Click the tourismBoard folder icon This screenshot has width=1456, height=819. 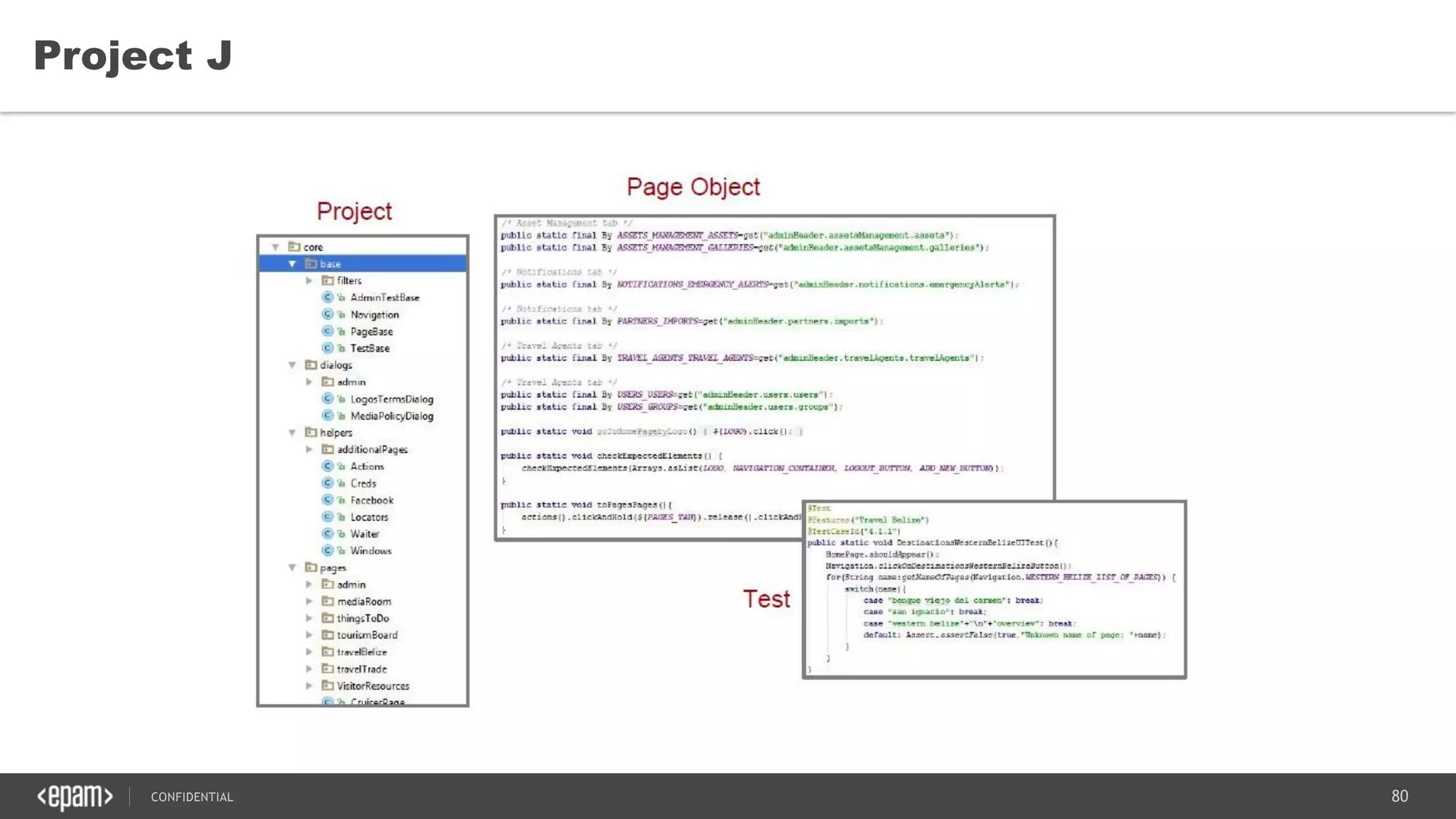(x=328, y=635)
